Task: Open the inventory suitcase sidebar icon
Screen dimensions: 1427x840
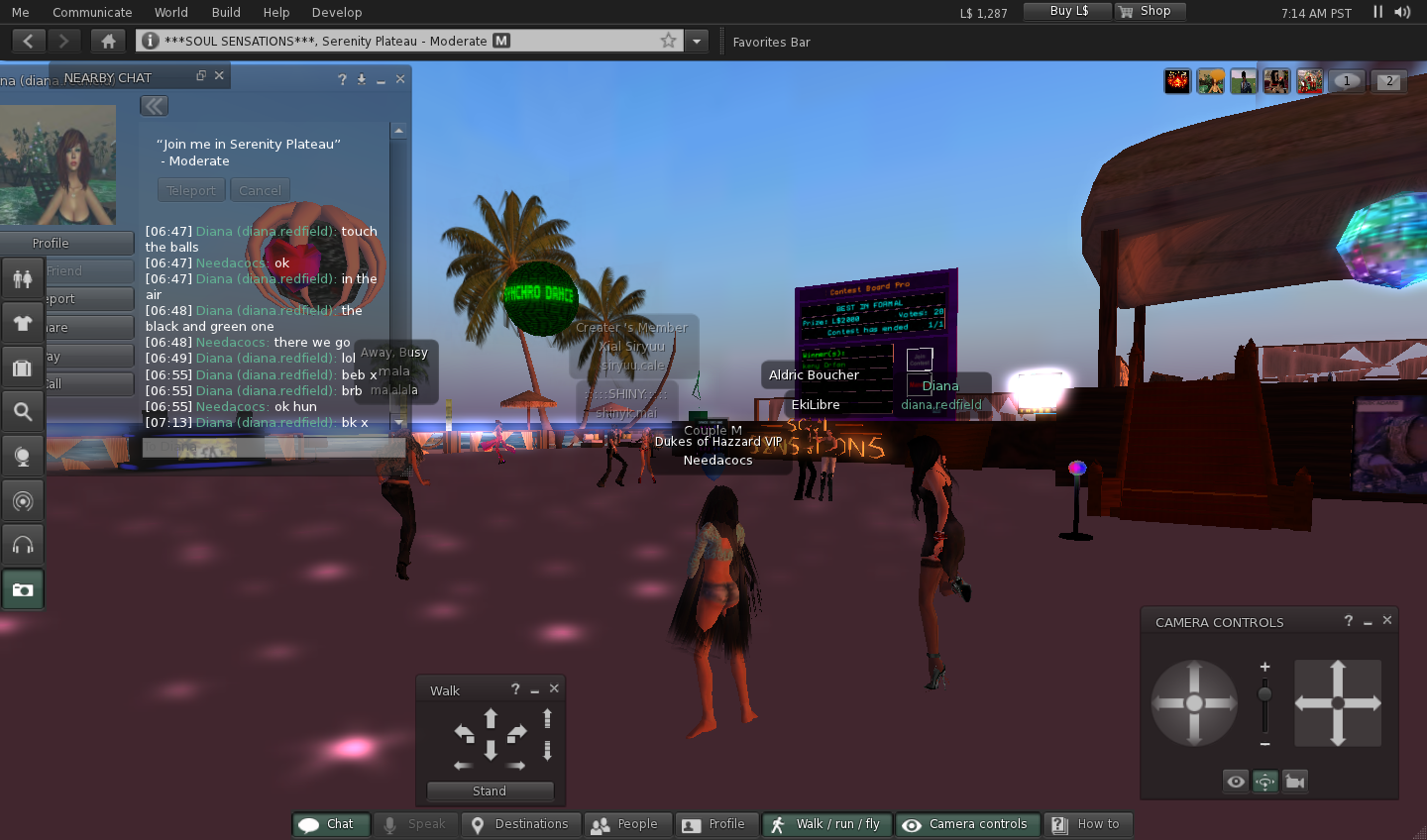Action: point(23,367)
